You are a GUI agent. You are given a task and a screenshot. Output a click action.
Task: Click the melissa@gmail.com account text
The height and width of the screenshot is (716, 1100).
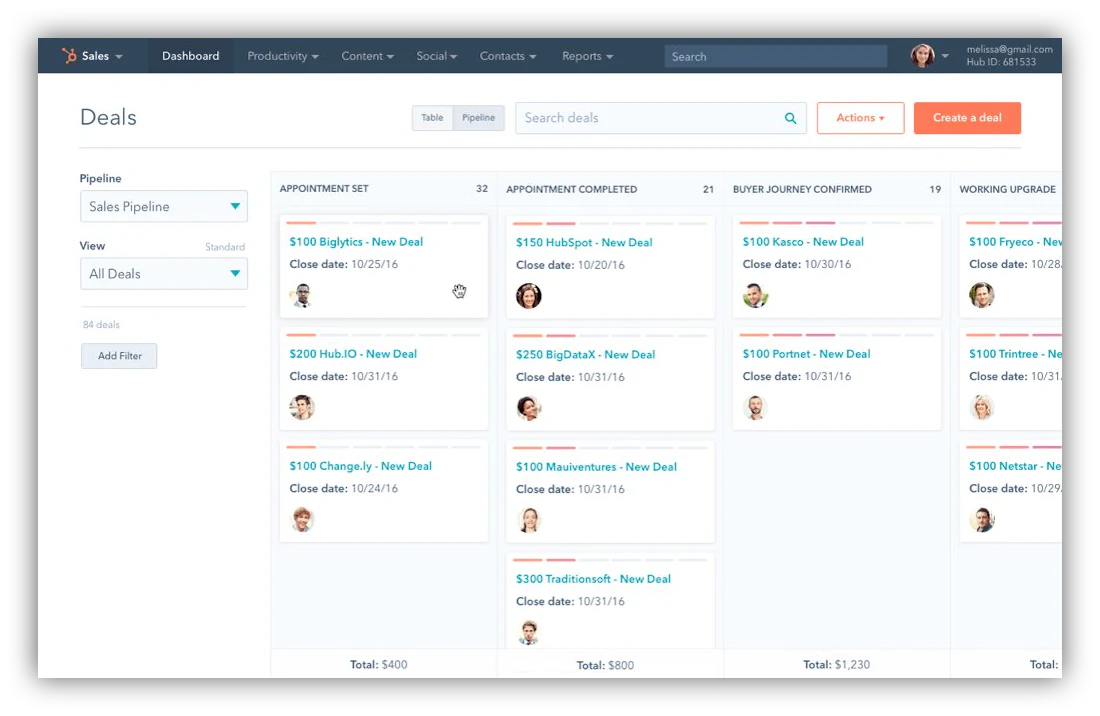(1010, 49)
